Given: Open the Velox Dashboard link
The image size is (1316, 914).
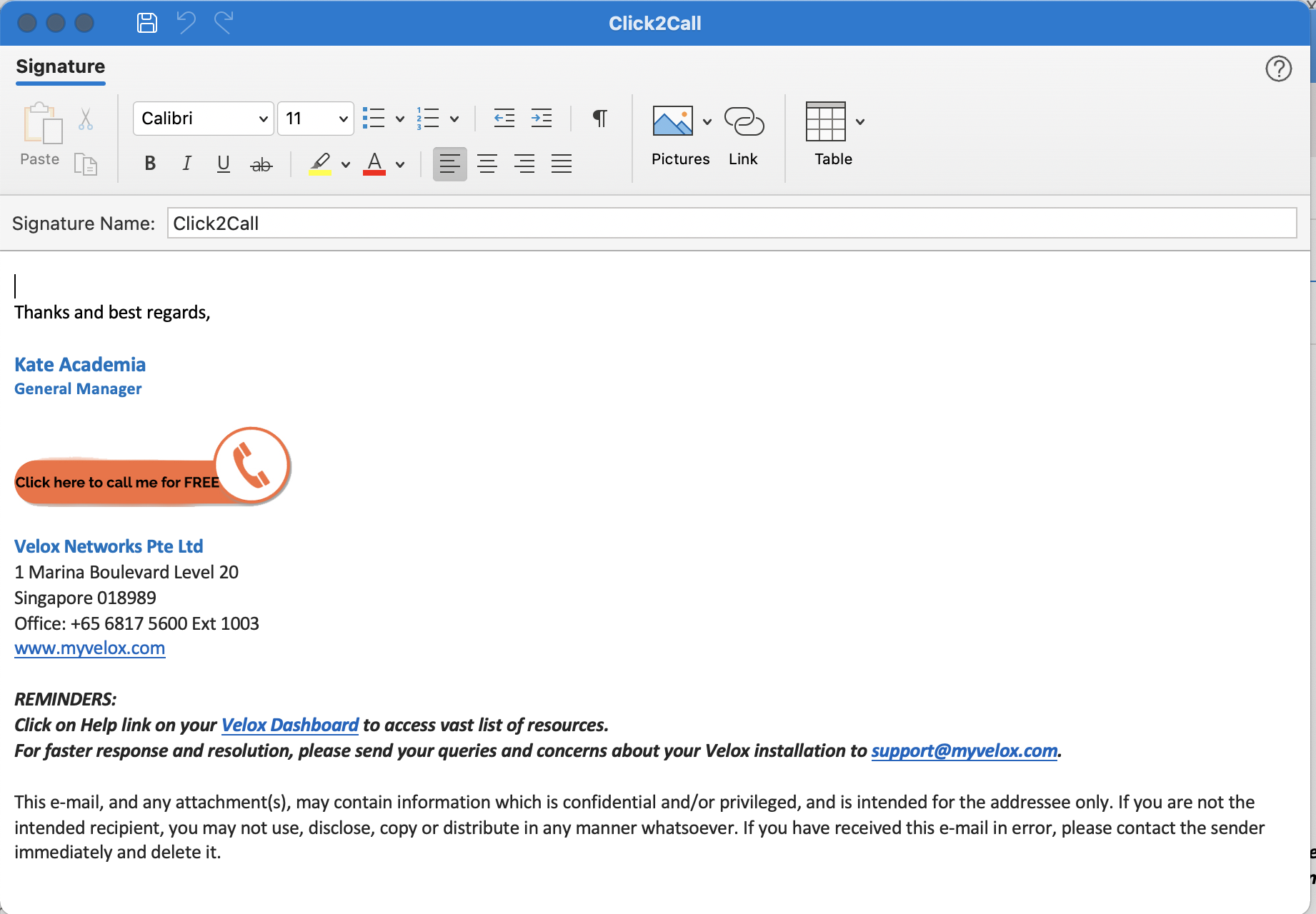Looking at the screenshot, I should [290, 725].
